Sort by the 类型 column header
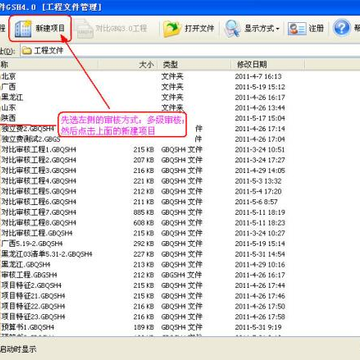The height and width of the screenshot is (360, 360). (x=170, y=64)
